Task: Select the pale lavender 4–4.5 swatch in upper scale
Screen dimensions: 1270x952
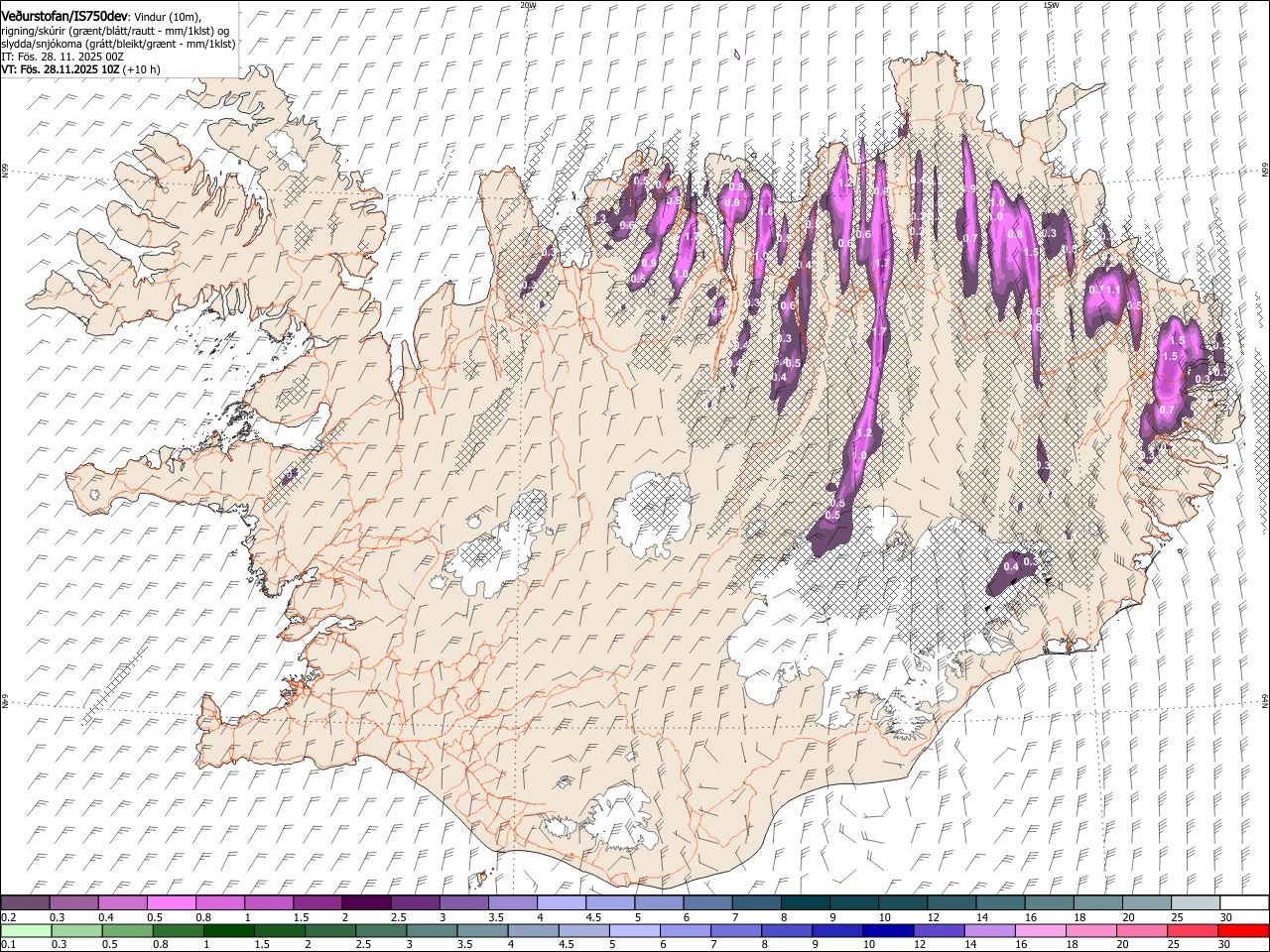Action: point(561,902)
